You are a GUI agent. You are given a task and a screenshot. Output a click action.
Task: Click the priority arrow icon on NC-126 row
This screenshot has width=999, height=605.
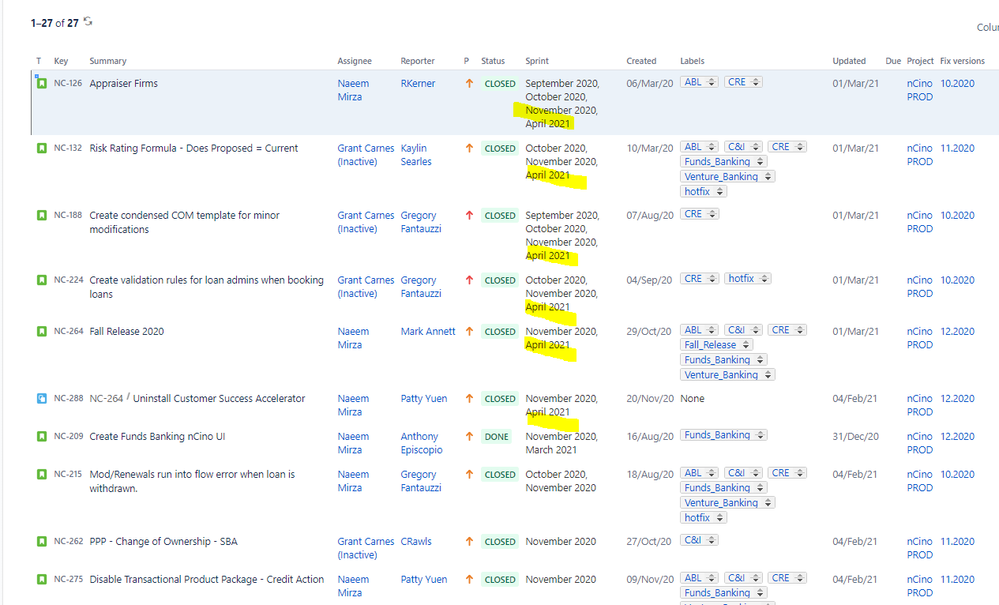[x=470, y=83]
